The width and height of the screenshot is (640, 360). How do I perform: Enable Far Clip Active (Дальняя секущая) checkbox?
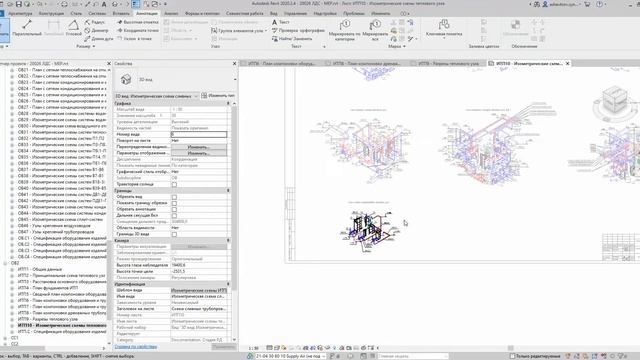click(174, 216)
